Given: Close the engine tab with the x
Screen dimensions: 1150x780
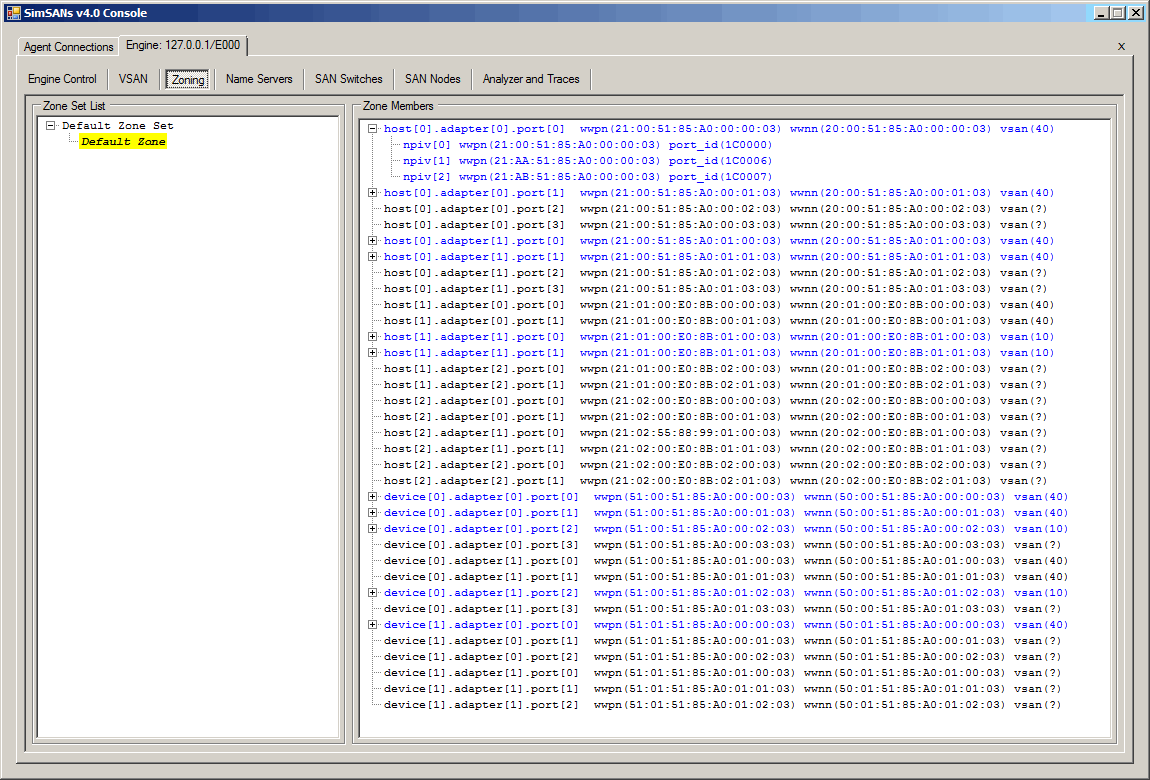Looking at the screenshot, I should click(x=1121, y=46).
